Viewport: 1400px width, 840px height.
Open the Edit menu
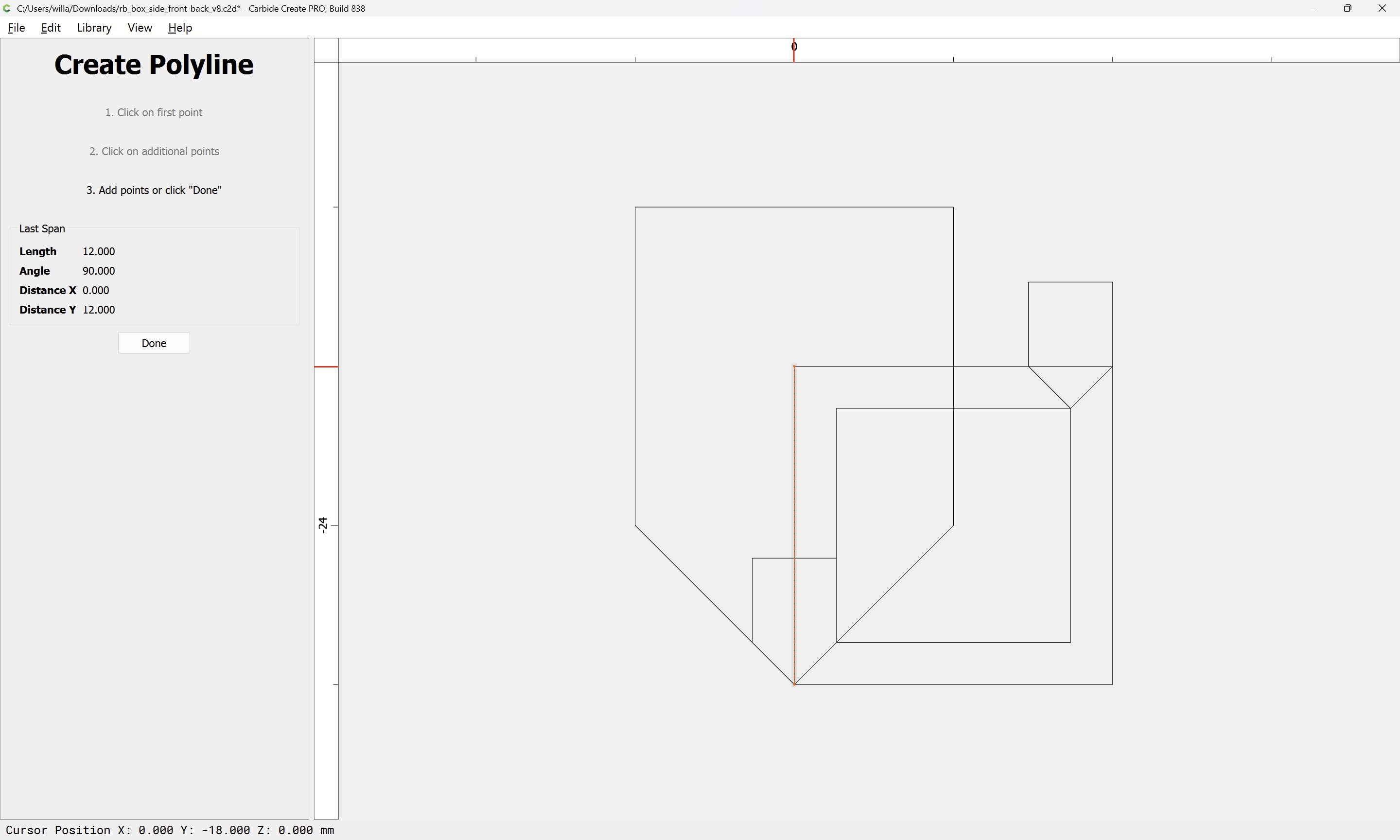pyautogui.click(x=51, y=28)
